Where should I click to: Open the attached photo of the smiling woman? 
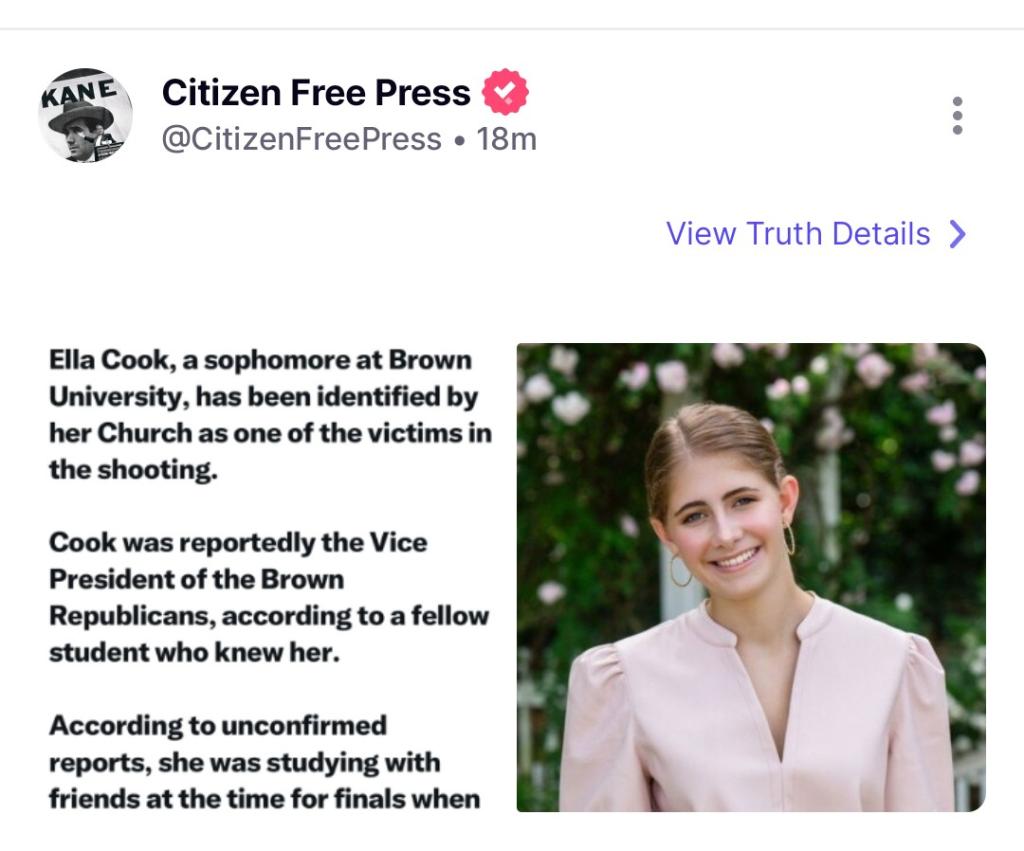pos(750,576)
